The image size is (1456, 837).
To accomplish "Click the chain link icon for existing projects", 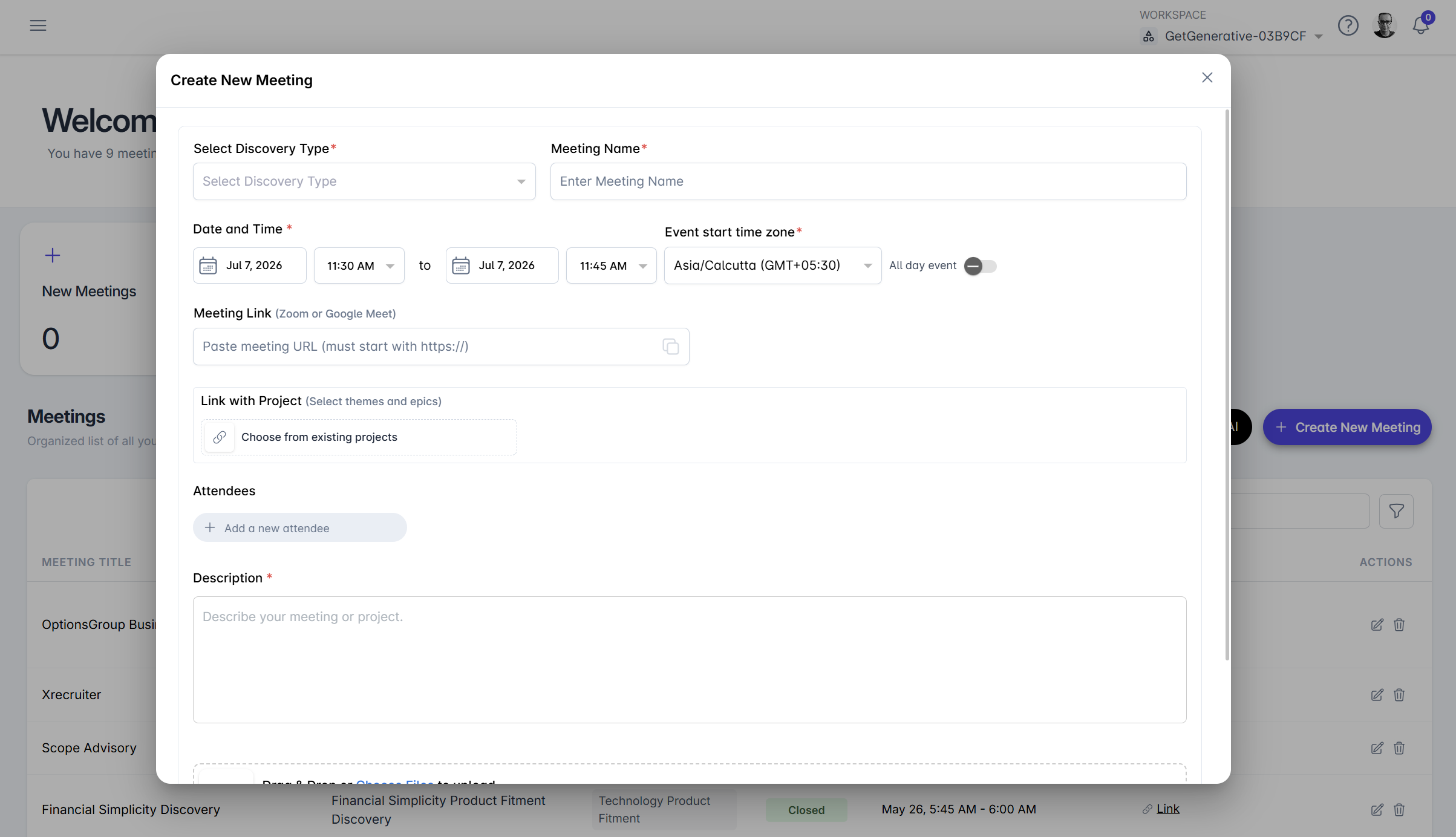I will click(220, 437).
